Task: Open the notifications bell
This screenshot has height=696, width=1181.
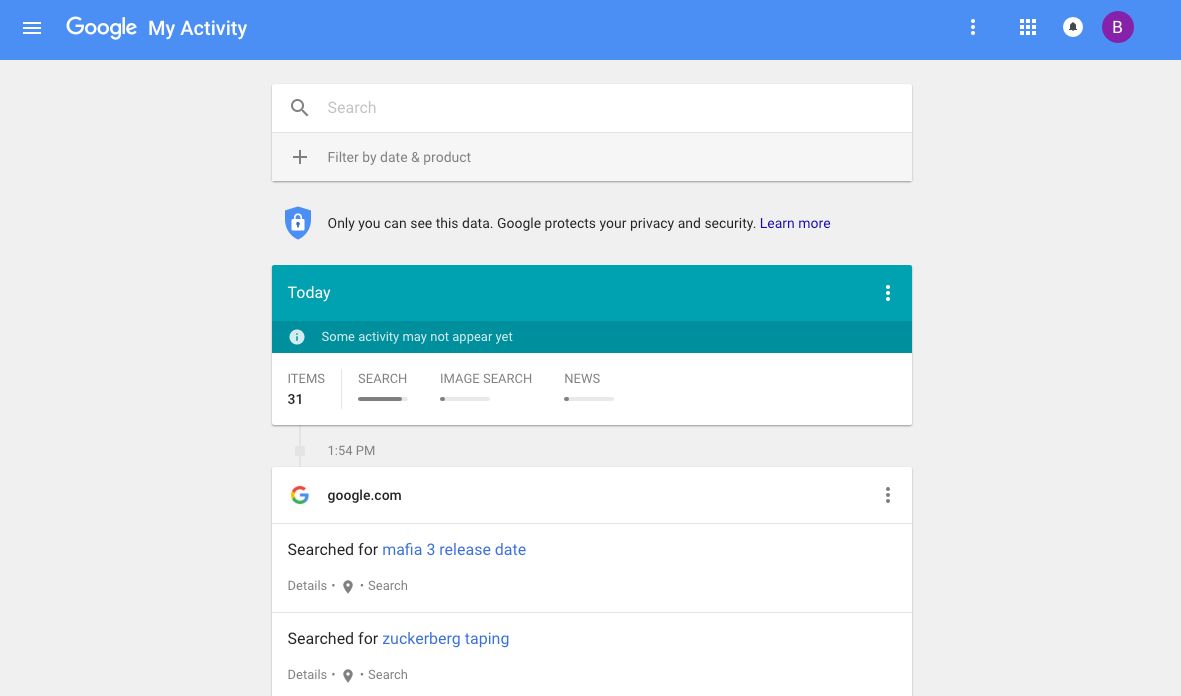Action: click(x=1073, y=28)
